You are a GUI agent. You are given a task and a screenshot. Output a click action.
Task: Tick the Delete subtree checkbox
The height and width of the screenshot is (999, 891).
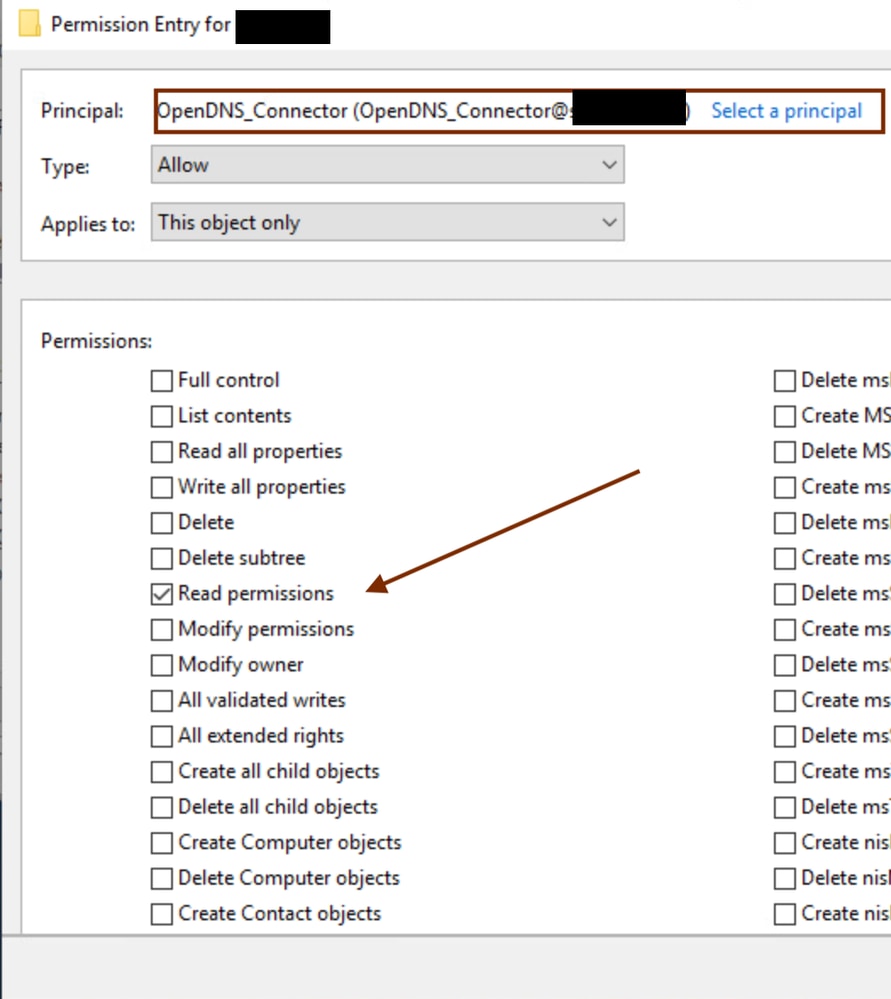click(x=162, y=559)
